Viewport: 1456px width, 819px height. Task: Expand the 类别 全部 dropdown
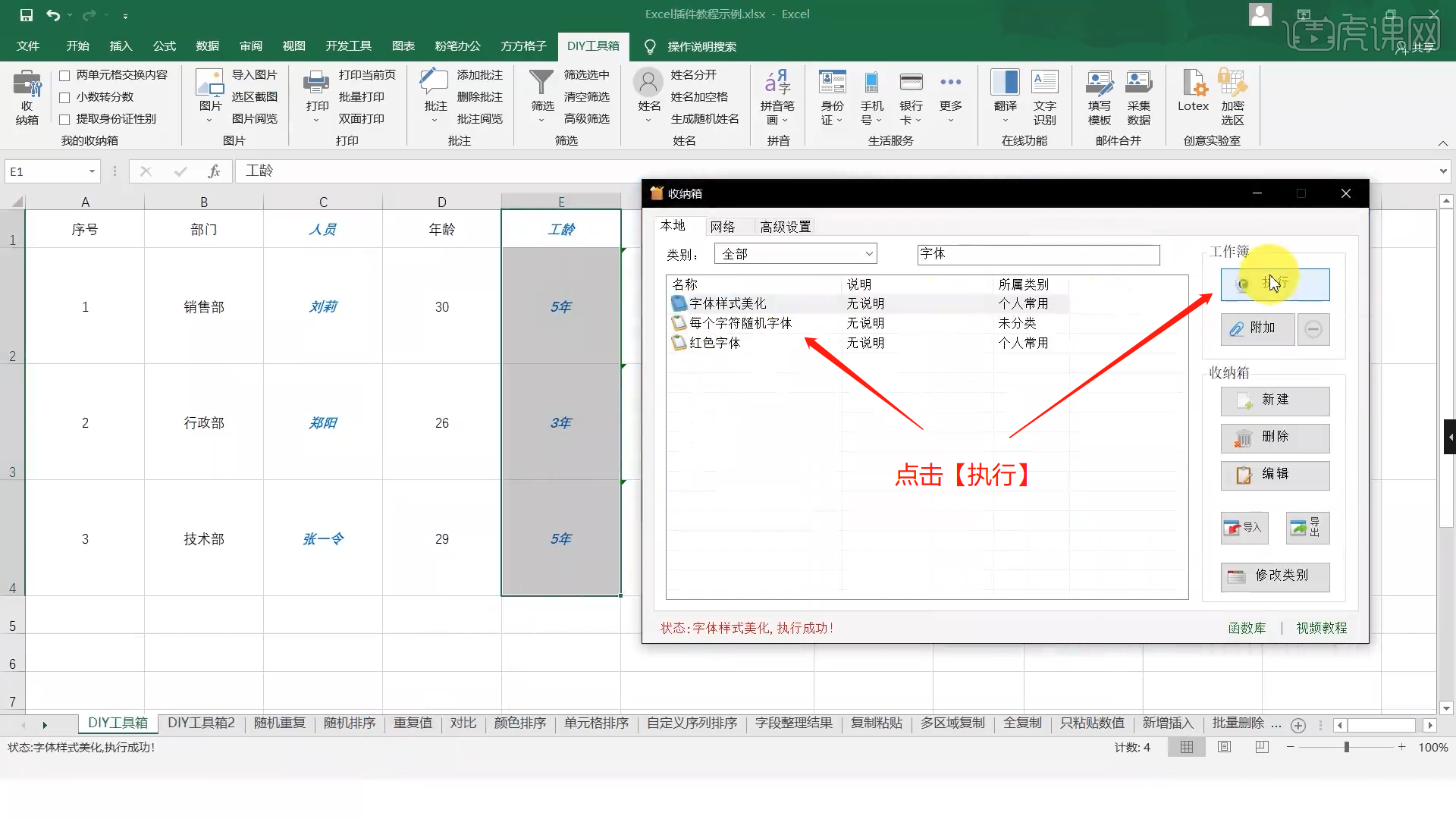coord(869,254)
